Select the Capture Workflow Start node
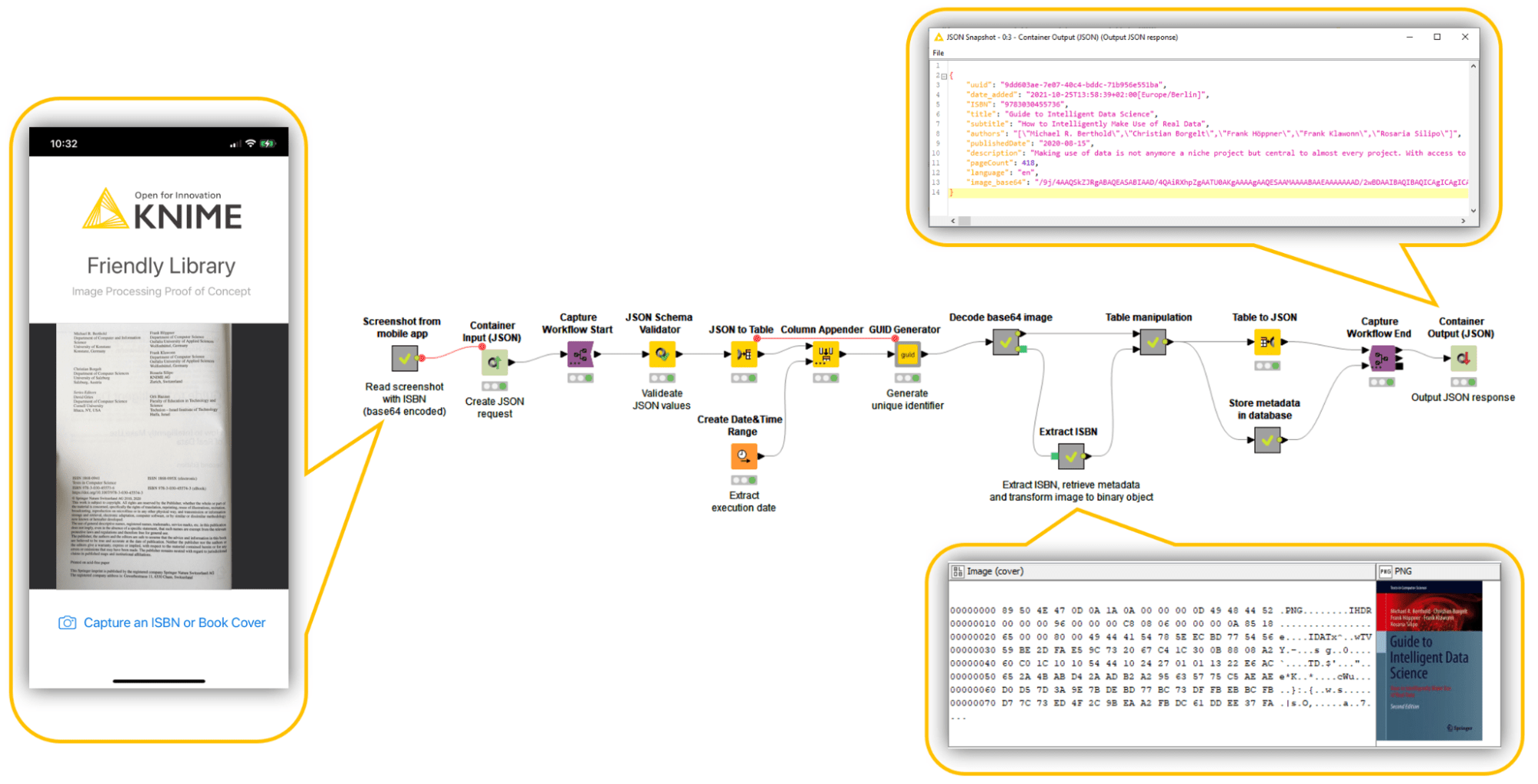The image size is (1538, 784). click(x=580, y=354)
